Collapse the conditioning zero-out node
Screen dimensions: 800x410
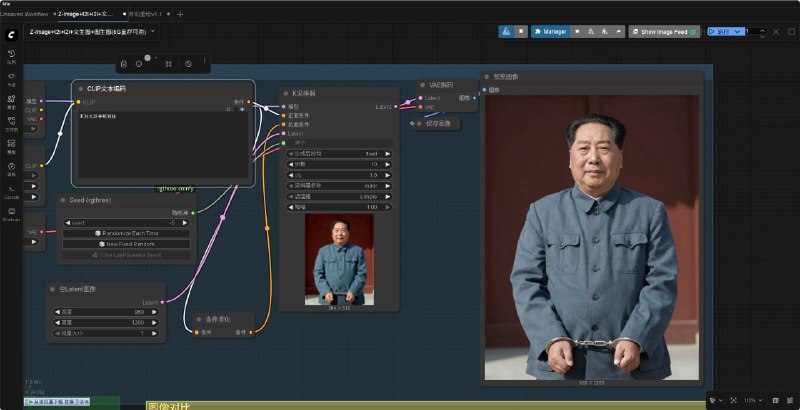199,319
